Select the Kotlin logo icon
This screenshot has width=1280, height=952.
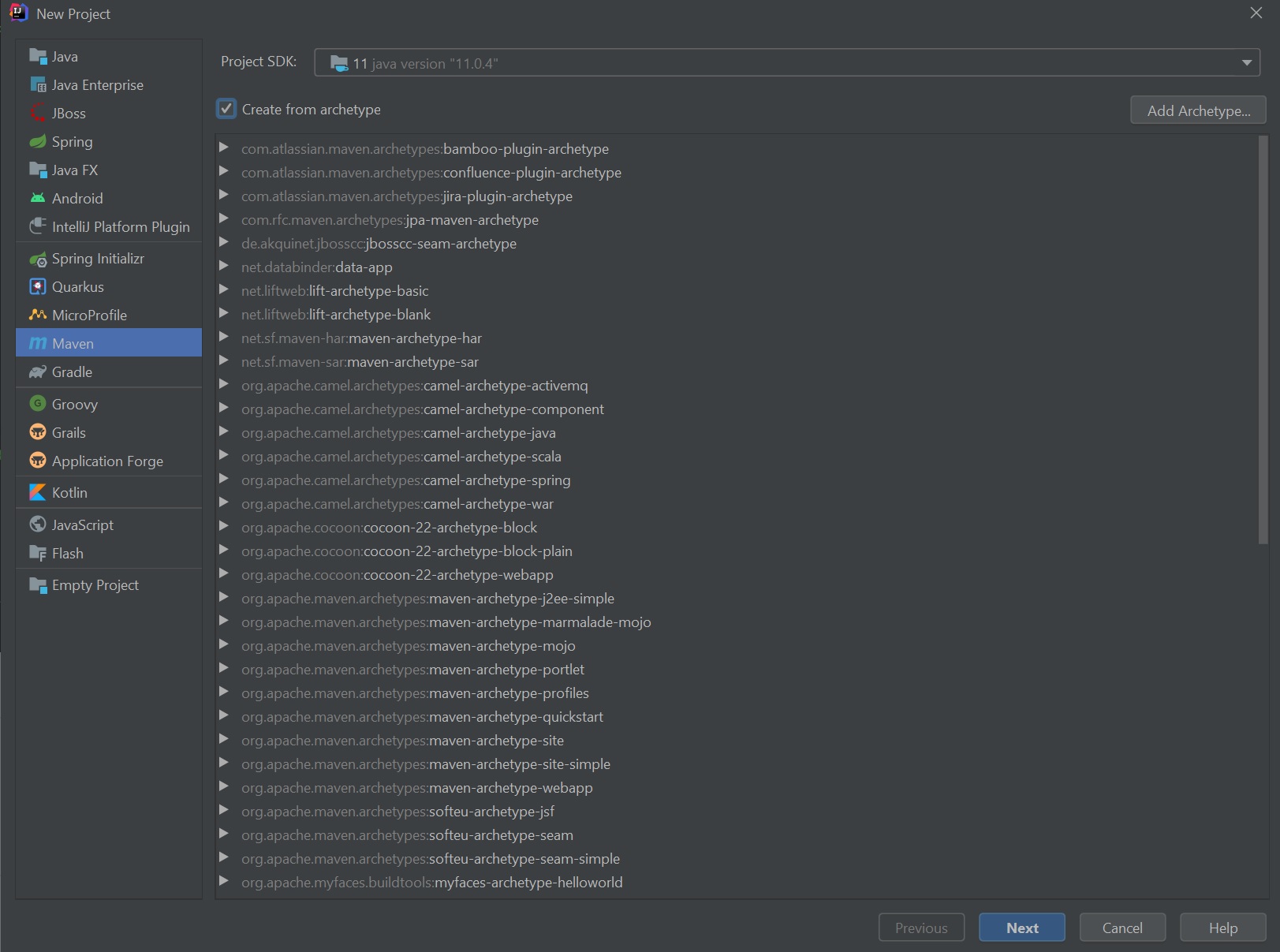[x=37, y=493]
